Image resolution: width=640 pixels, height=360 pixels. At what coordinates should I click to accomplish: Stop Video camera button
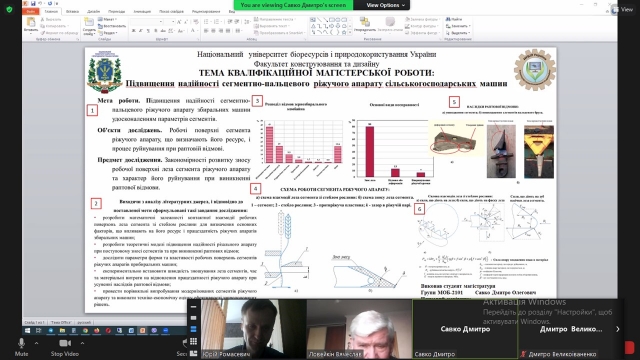[x=64, y=347]
